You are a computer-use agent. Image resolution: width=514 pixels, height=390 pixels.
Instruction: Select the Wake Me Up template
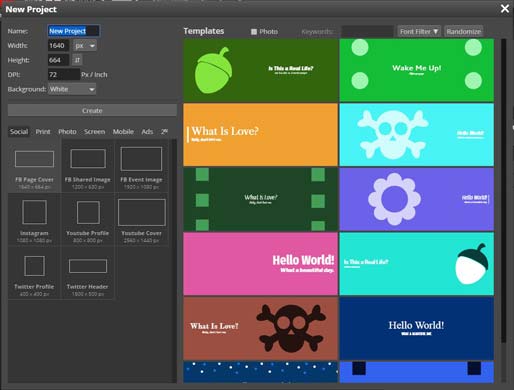coord(417,70)
